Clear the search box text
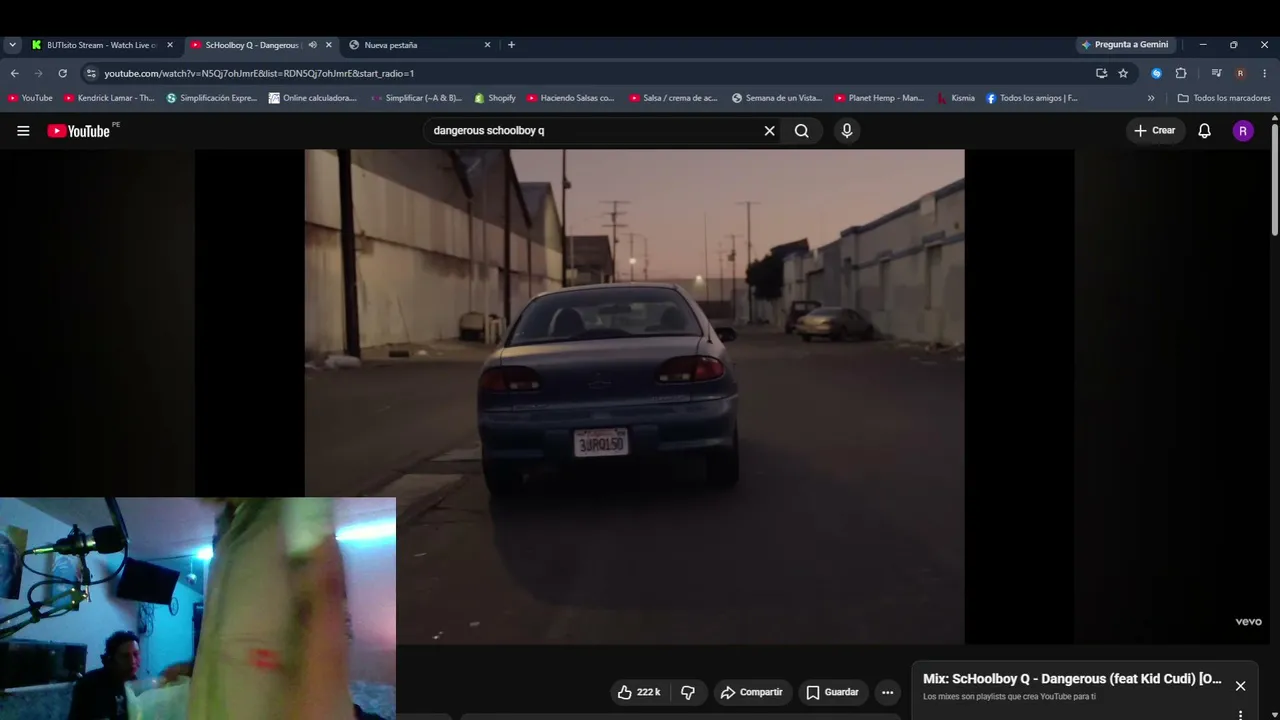 click(x=769, y=131)
